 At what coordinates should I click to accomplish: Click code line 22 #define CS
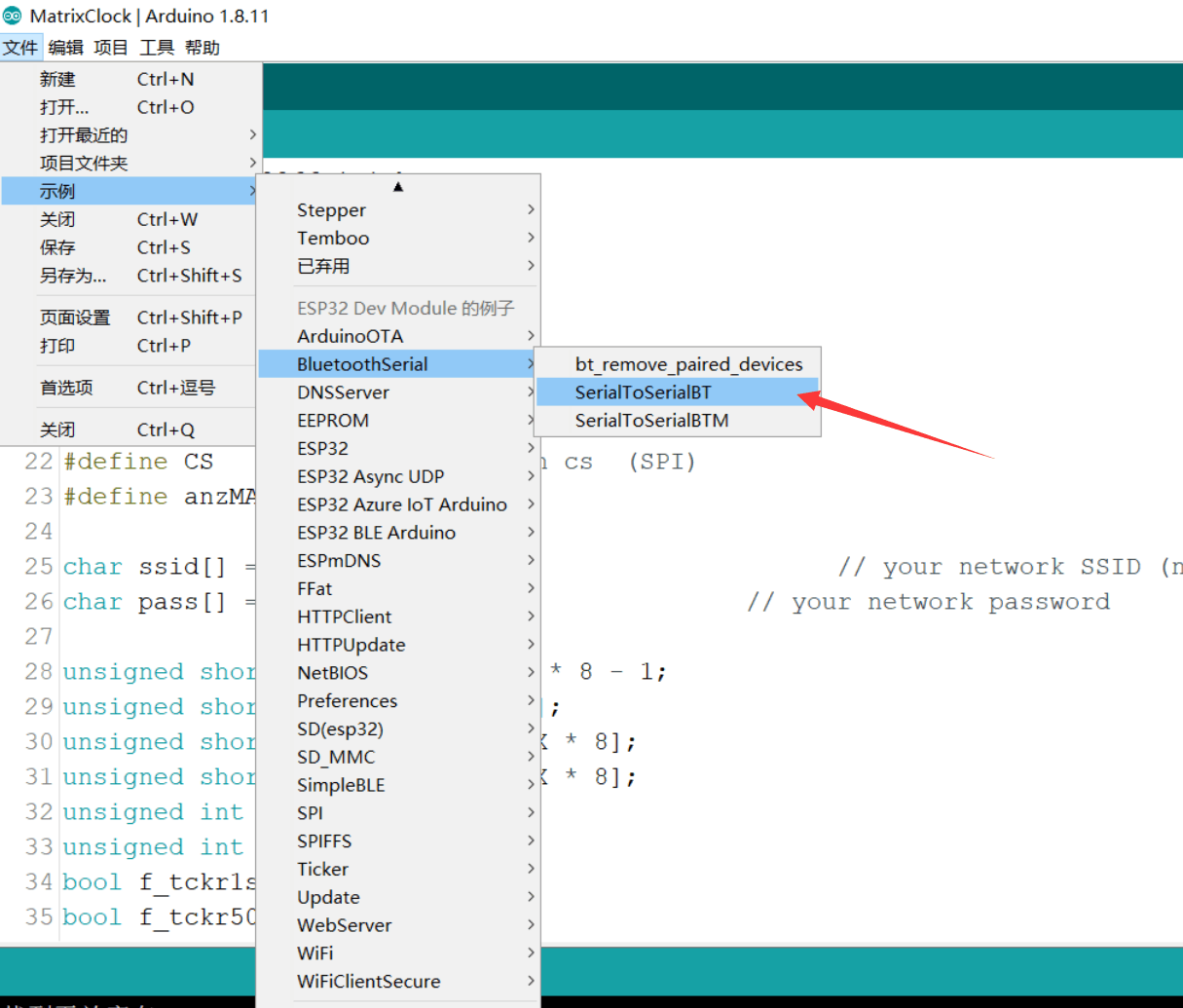(x=138, y=462)
